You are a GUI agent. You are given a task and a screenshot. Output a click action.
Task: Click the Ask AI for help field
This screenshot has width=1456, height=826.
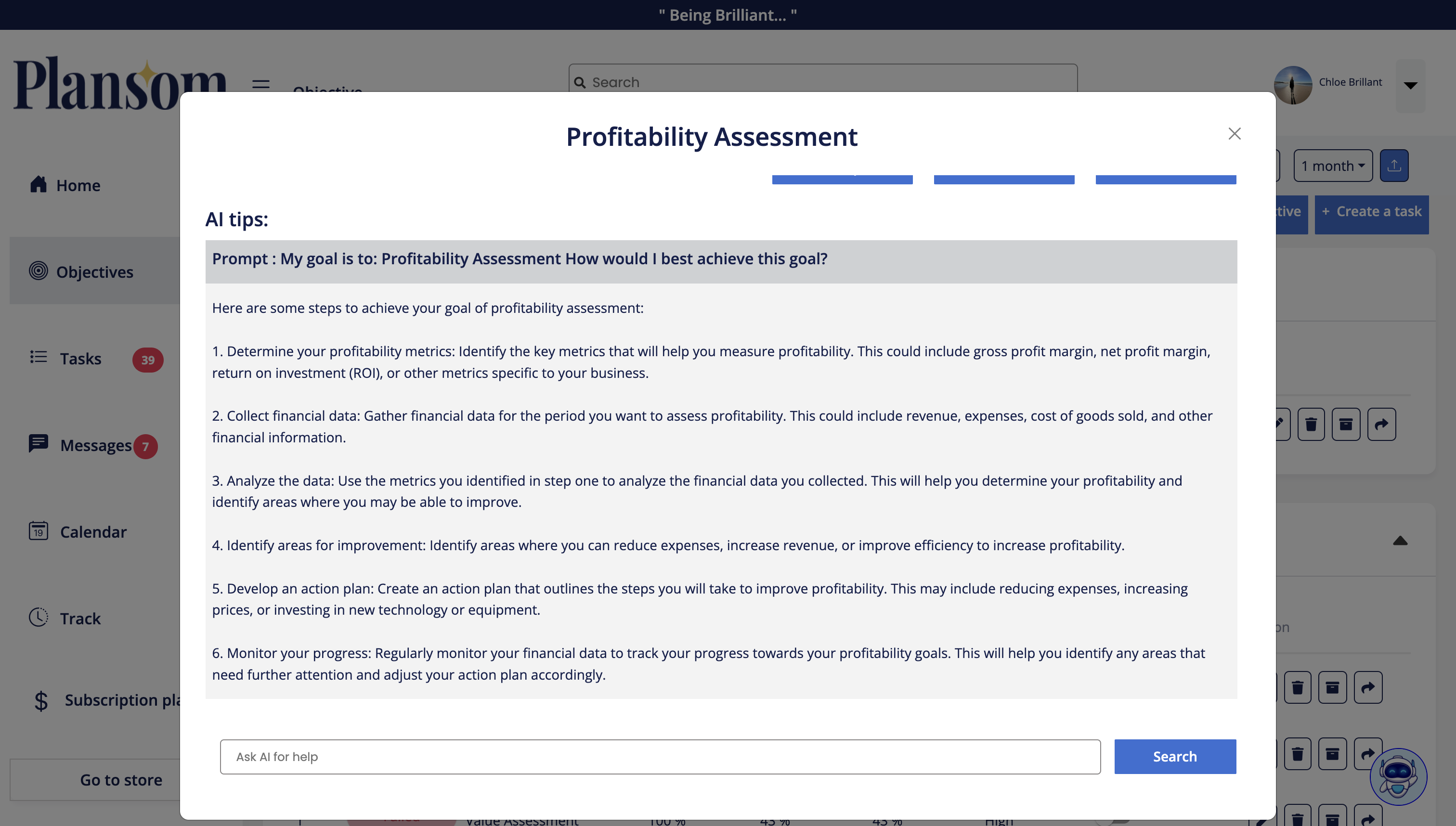pyautogui.click(x=660, y=756)
